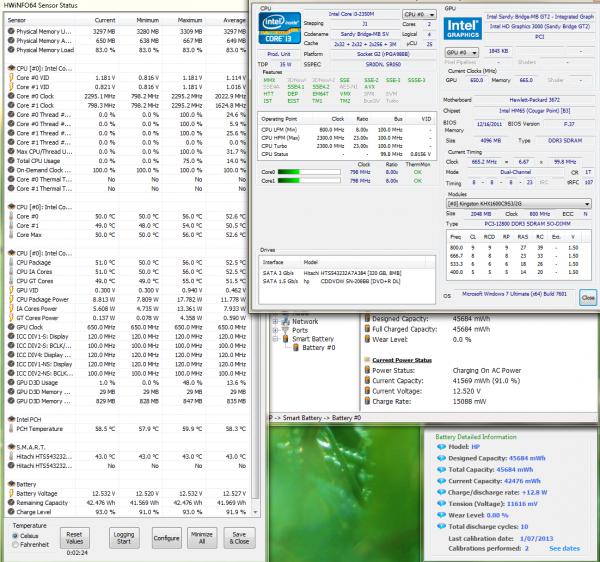Expand the Ports tree node

click(275, 330)
